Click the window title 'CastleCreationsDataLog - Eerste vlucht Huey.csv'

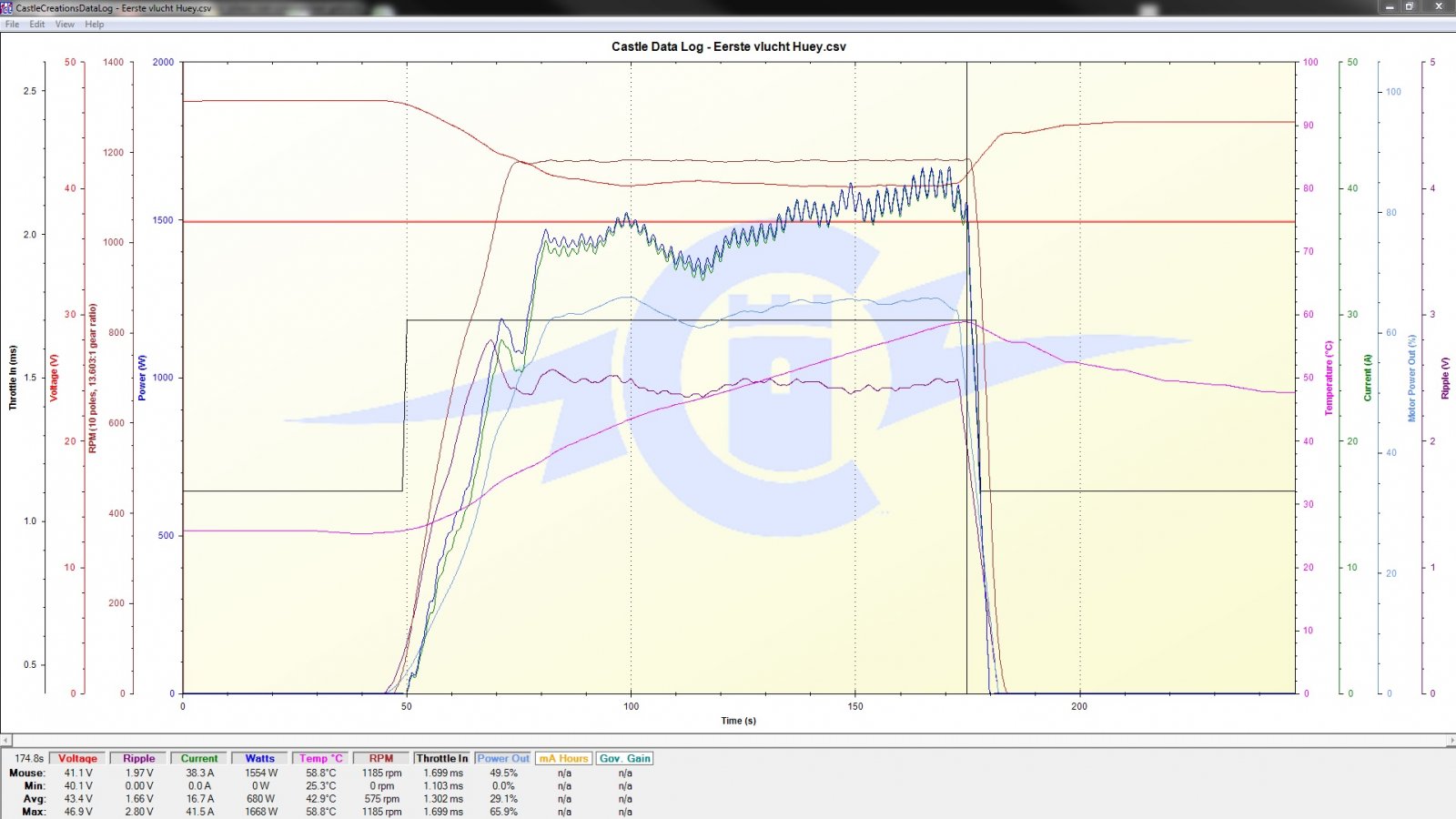(114, 8)
